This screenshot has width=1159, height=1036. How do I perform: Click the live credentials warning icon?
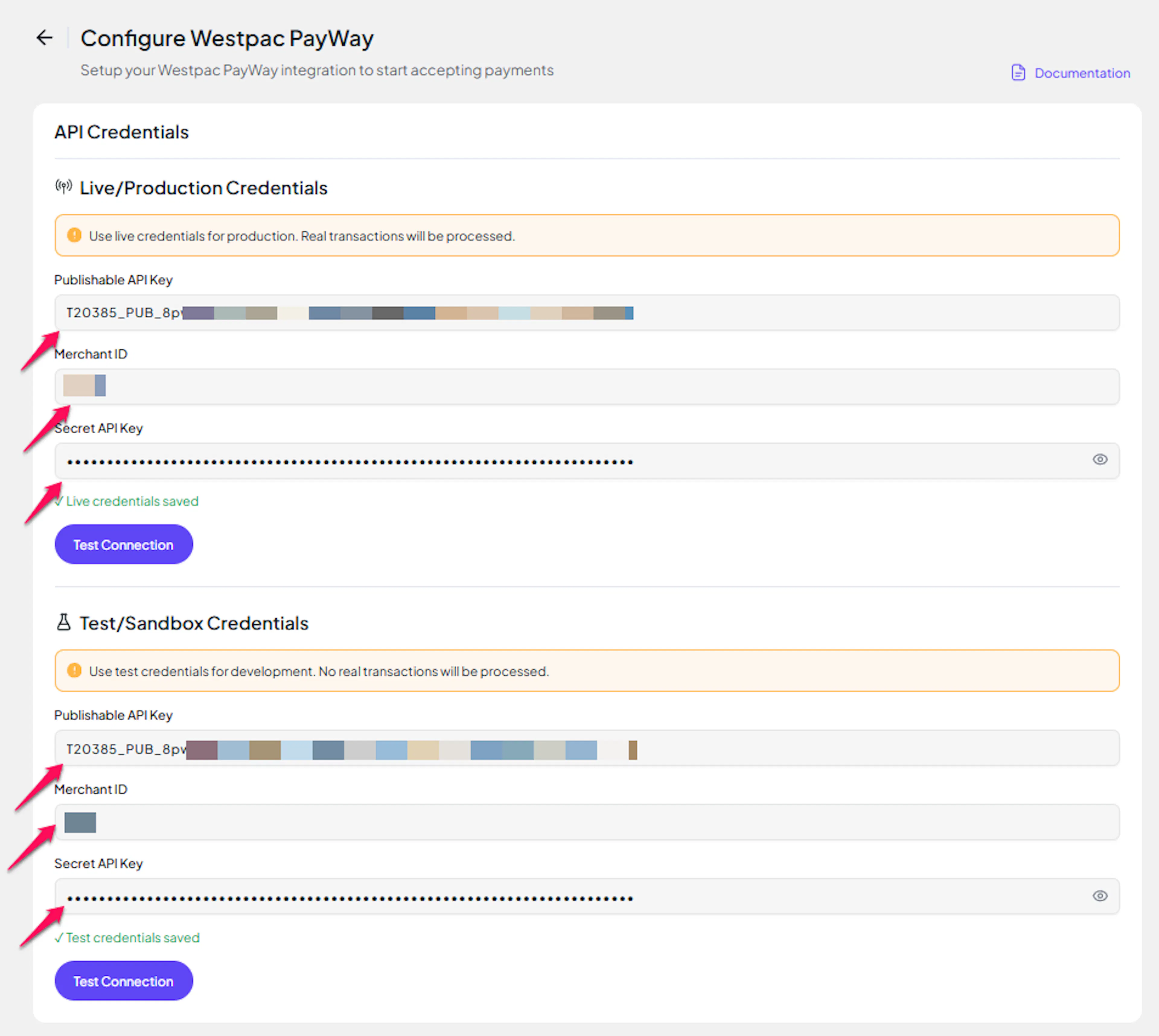click(74, 235)
